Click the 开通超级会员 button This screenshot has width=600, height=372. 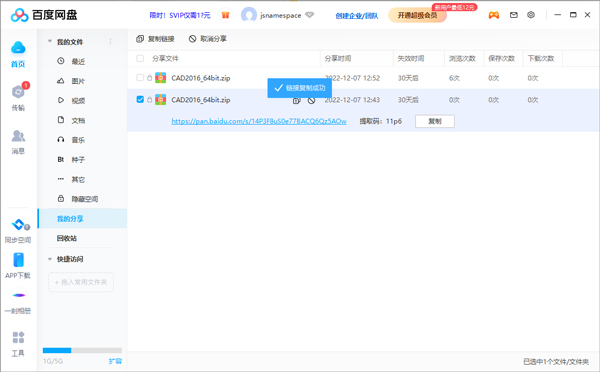(x=417, y=15)
